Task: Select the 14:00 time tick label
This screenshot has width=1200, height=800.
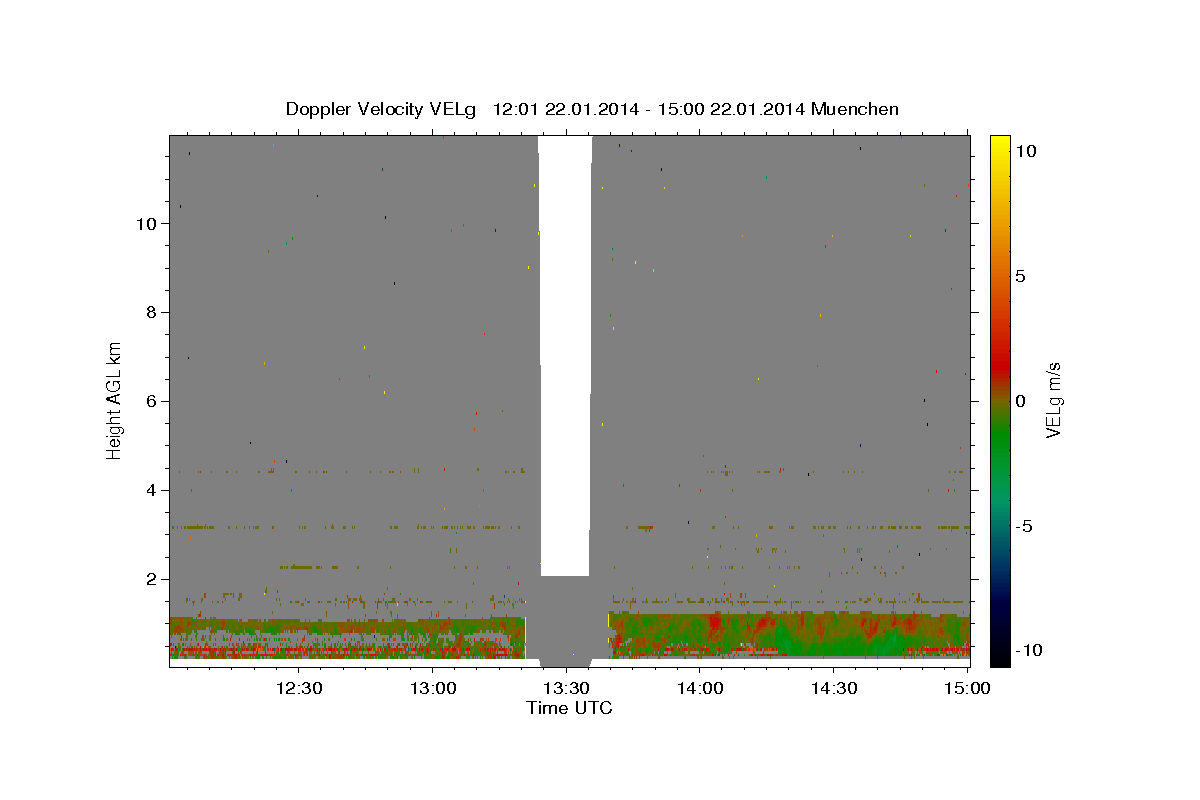Action: tap(700, 688)
